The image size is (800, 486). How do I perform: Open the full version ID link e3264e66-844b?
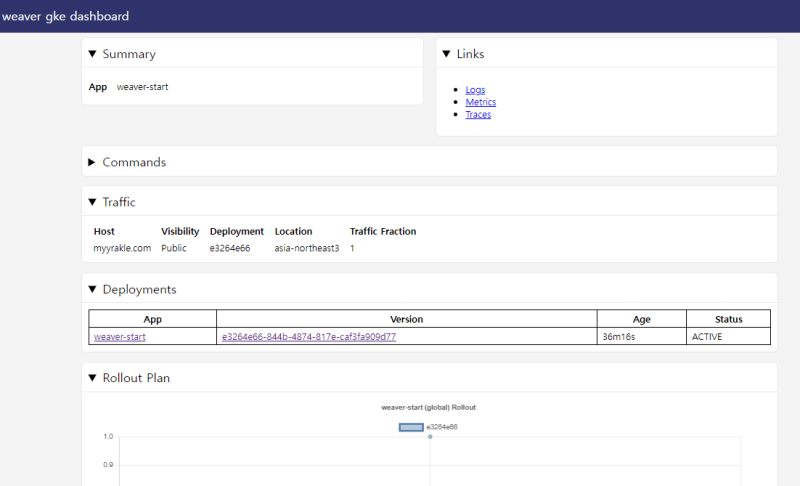pos(309,337)
